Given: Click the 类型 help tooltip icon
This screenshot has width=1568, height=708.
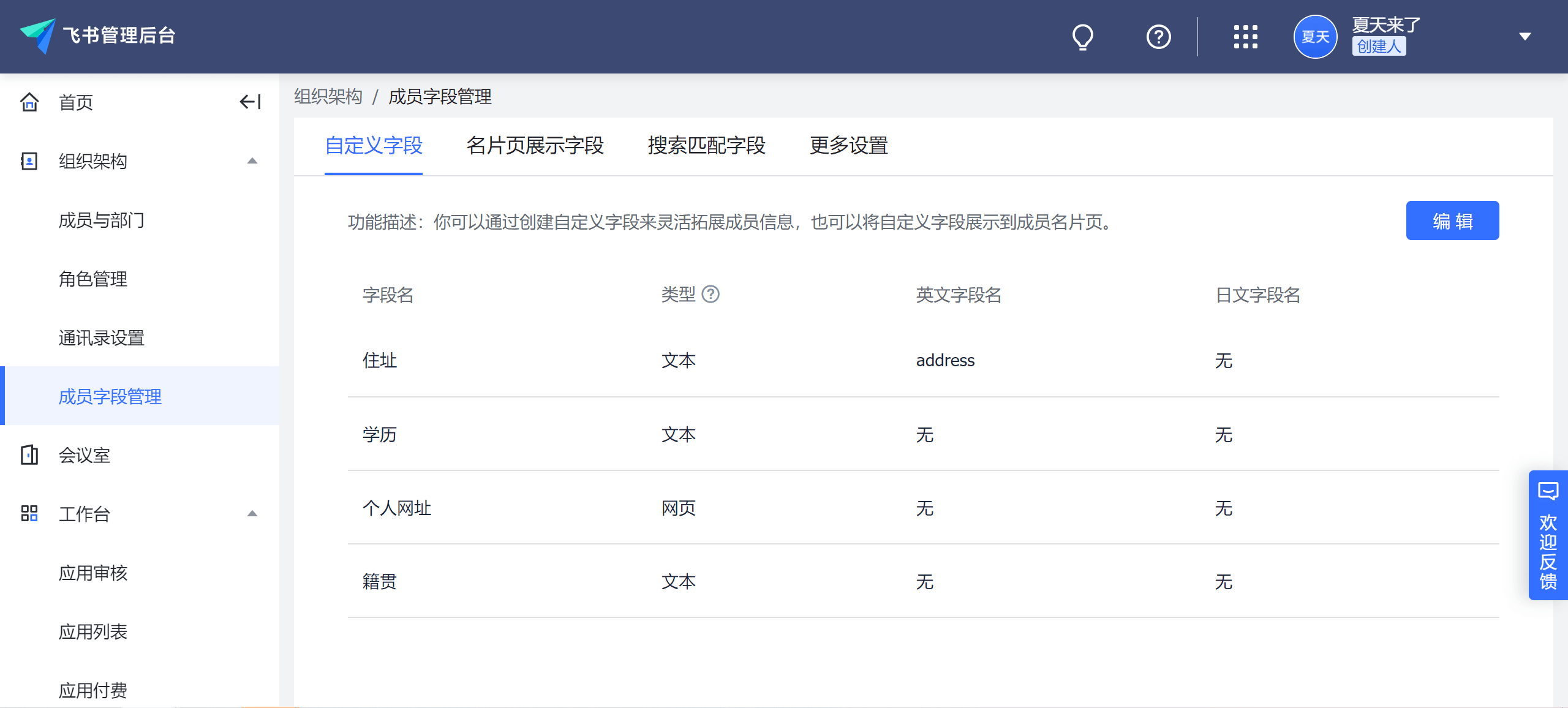Looking at the screenshot, I should point(710,295).
